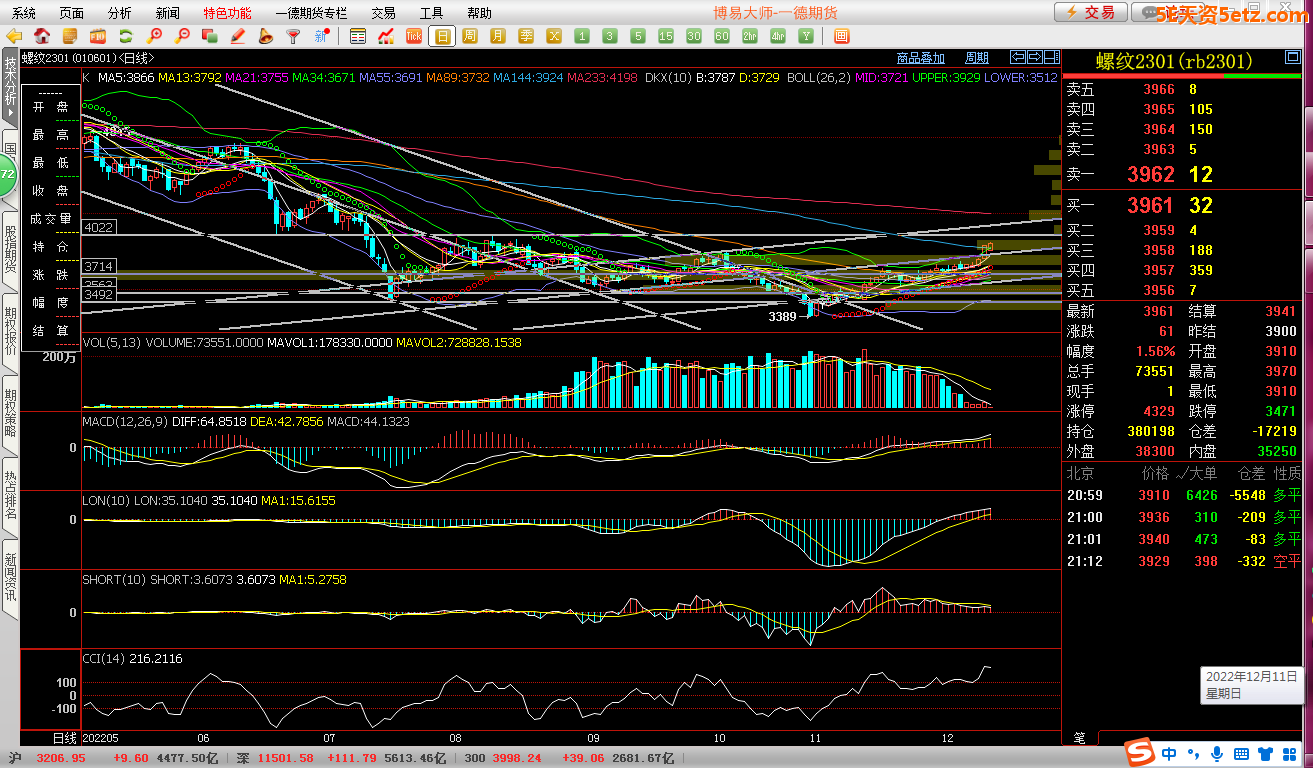Click the yellow back arrow icon
The image size is (1313, 768).
pyautogui.click(x=13, y=36)
